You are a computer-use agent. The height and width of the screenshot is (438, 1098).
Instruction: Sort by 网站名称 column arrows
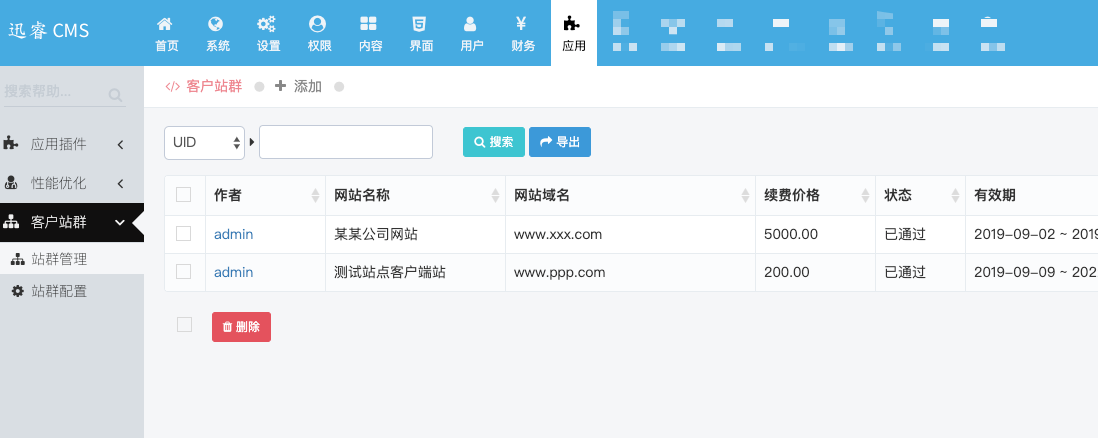point(496,196)
